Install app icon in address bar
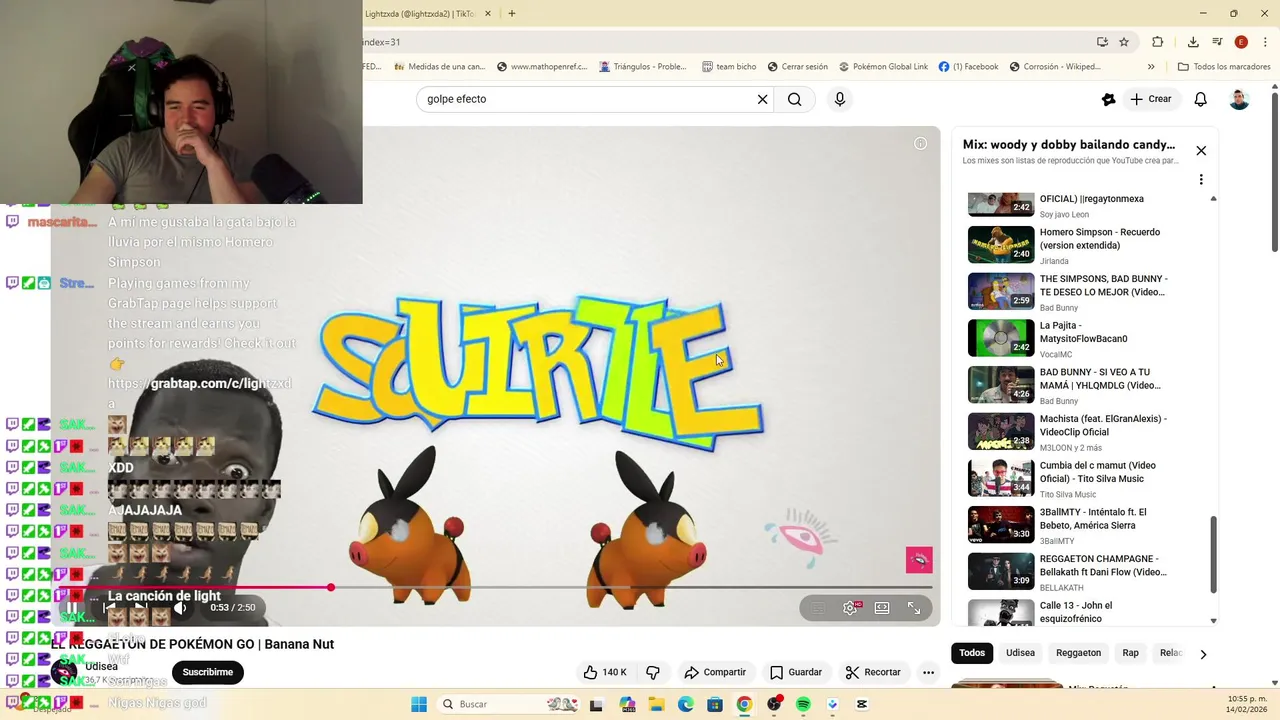This screenshot has height=720, width=1280. point(1102,42)
